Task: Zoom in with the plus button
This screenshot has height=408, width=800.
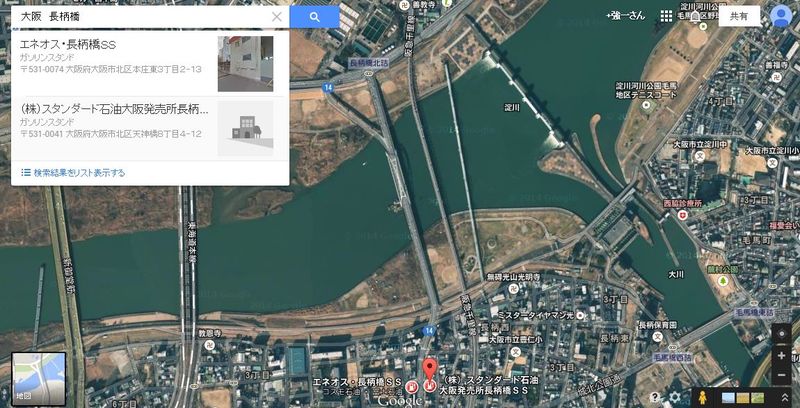Action: pos(781,355)
